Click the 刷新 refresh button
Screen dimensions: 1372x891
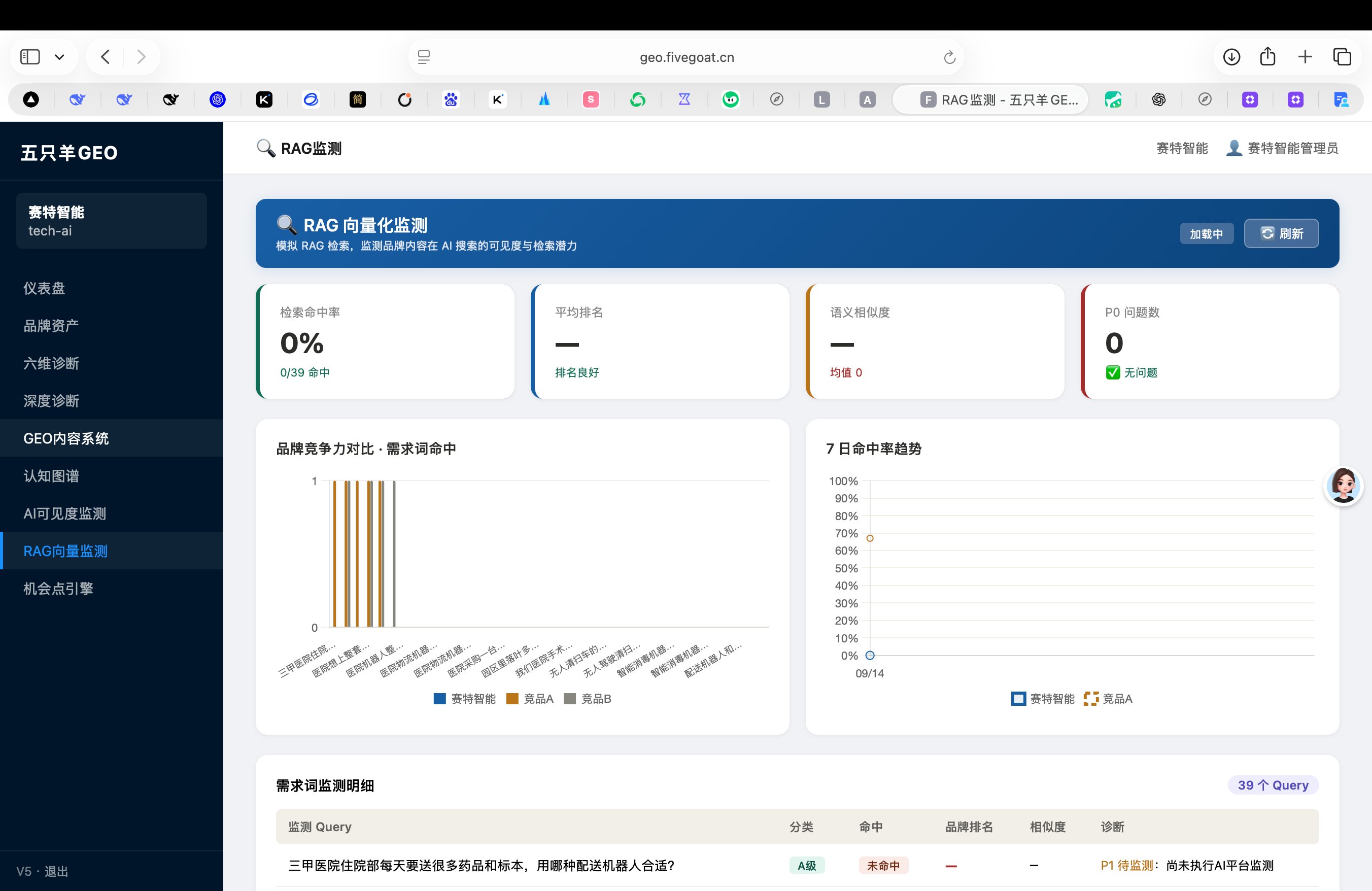[1281, 233]
